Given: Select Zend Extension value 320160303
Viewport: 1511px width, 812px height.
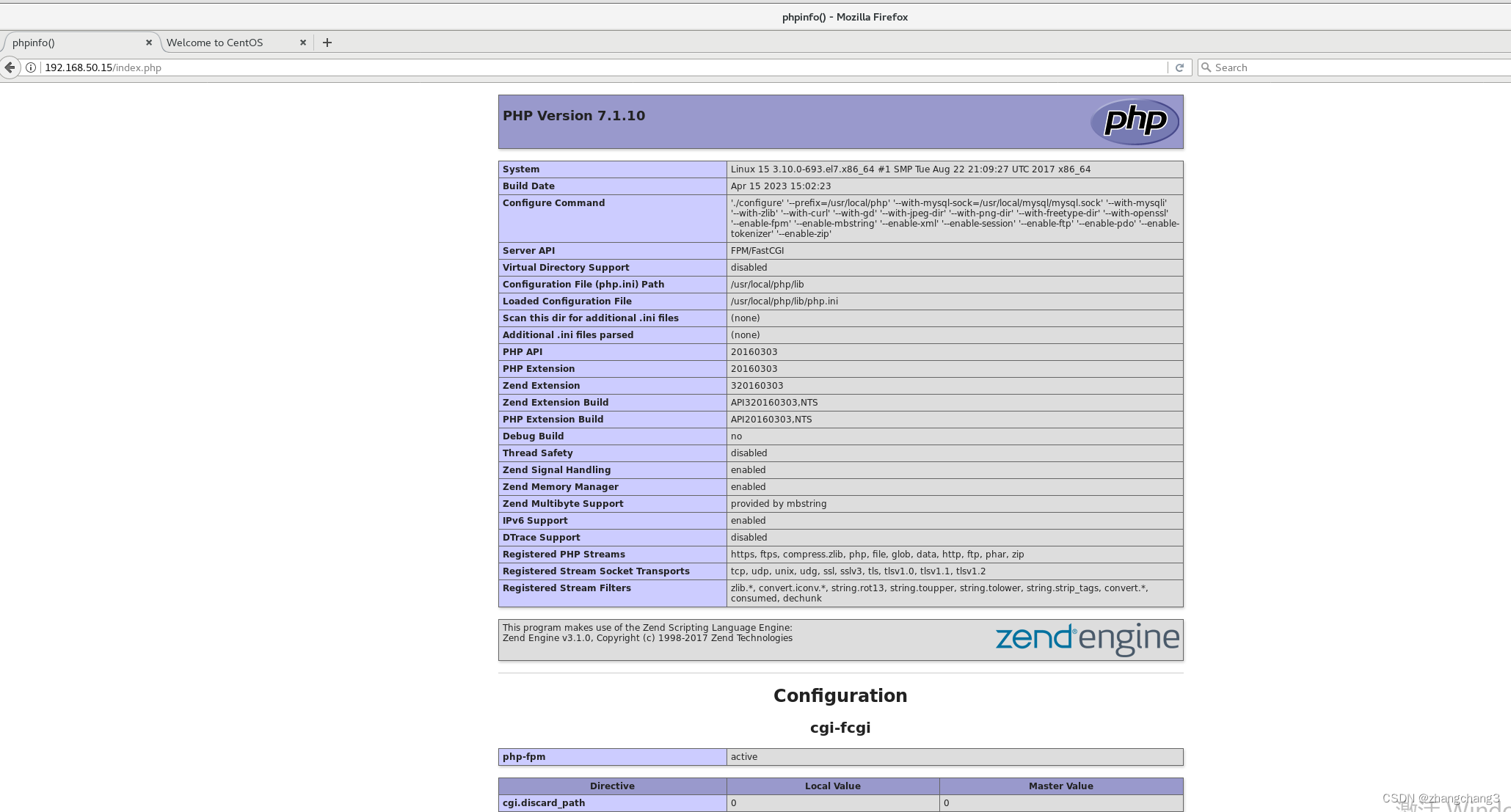Looking at the screenshot, I should 757,386.
